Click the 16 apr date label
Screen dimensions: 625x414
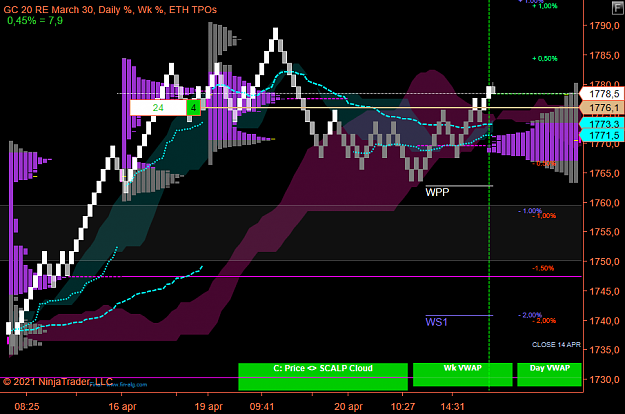pos(122,407)
